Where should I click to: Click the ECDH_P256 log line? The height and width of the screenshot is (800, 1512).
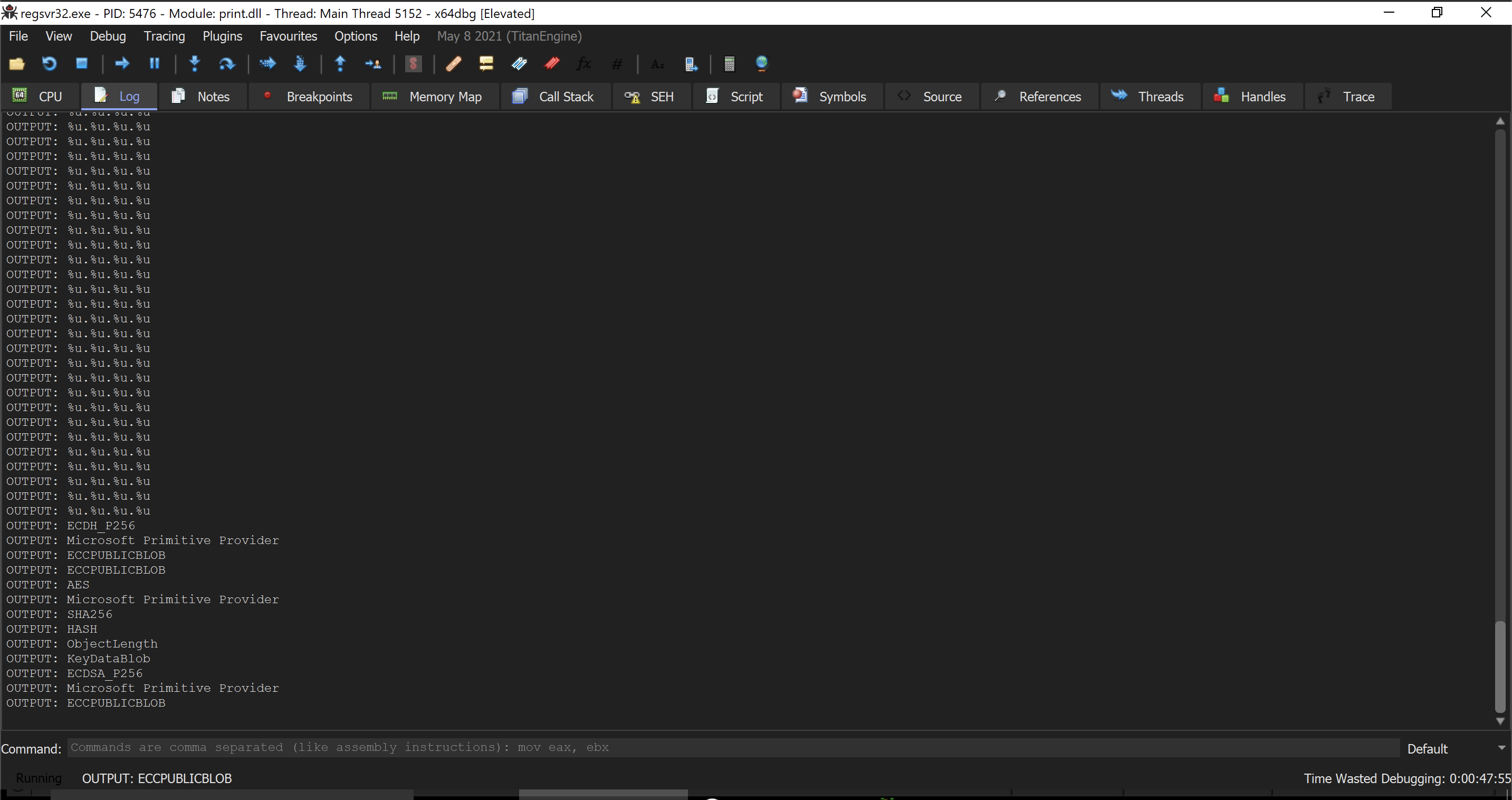click(x=71, y=525)
